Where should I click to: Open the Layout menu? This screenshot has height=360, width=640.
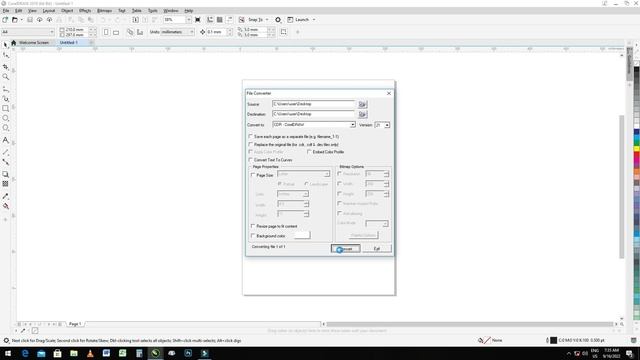pos(49,11)
